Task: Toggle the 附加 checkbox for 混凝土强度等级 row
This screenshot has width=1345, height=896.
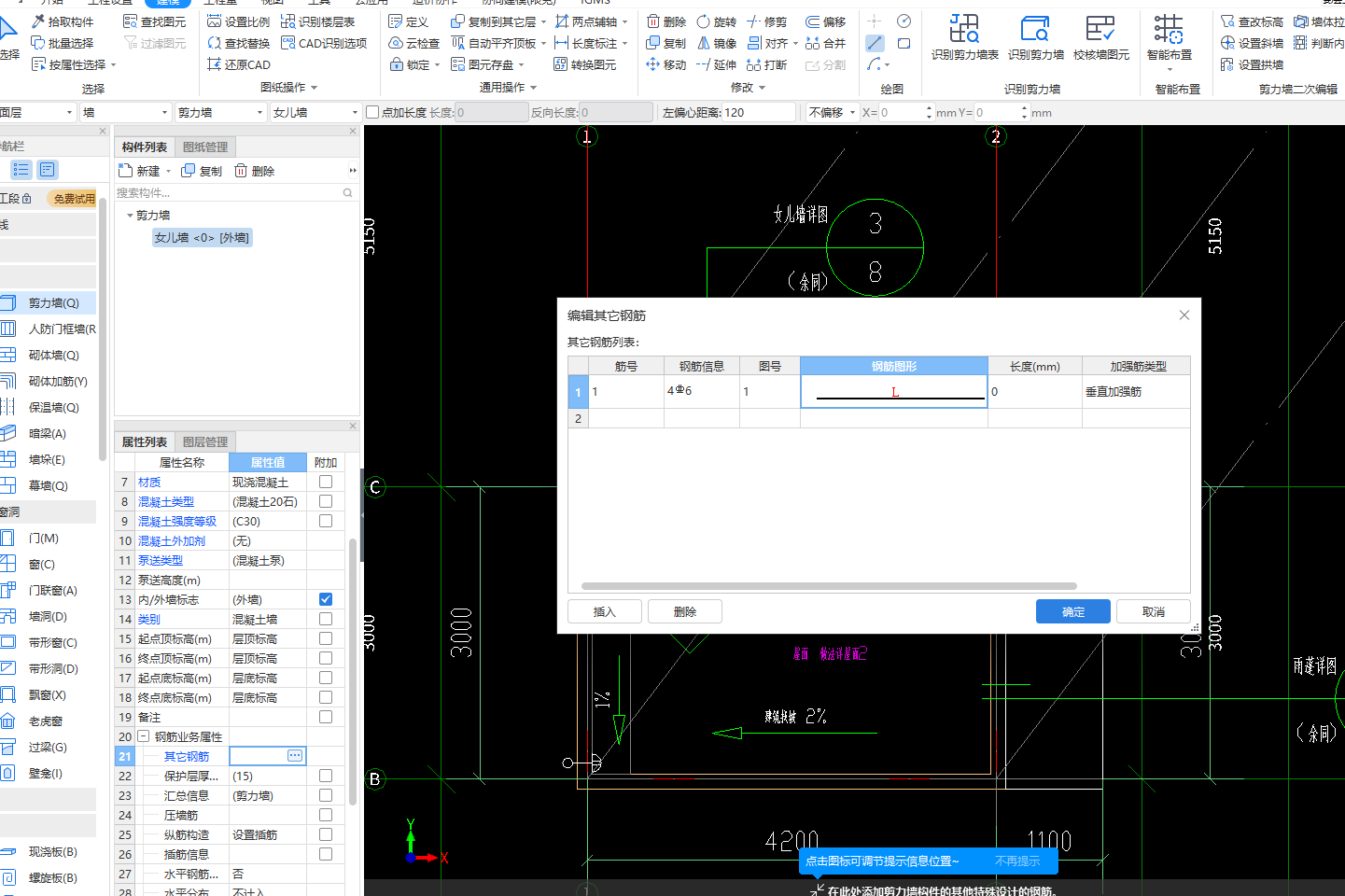Action: pos(326,521)
